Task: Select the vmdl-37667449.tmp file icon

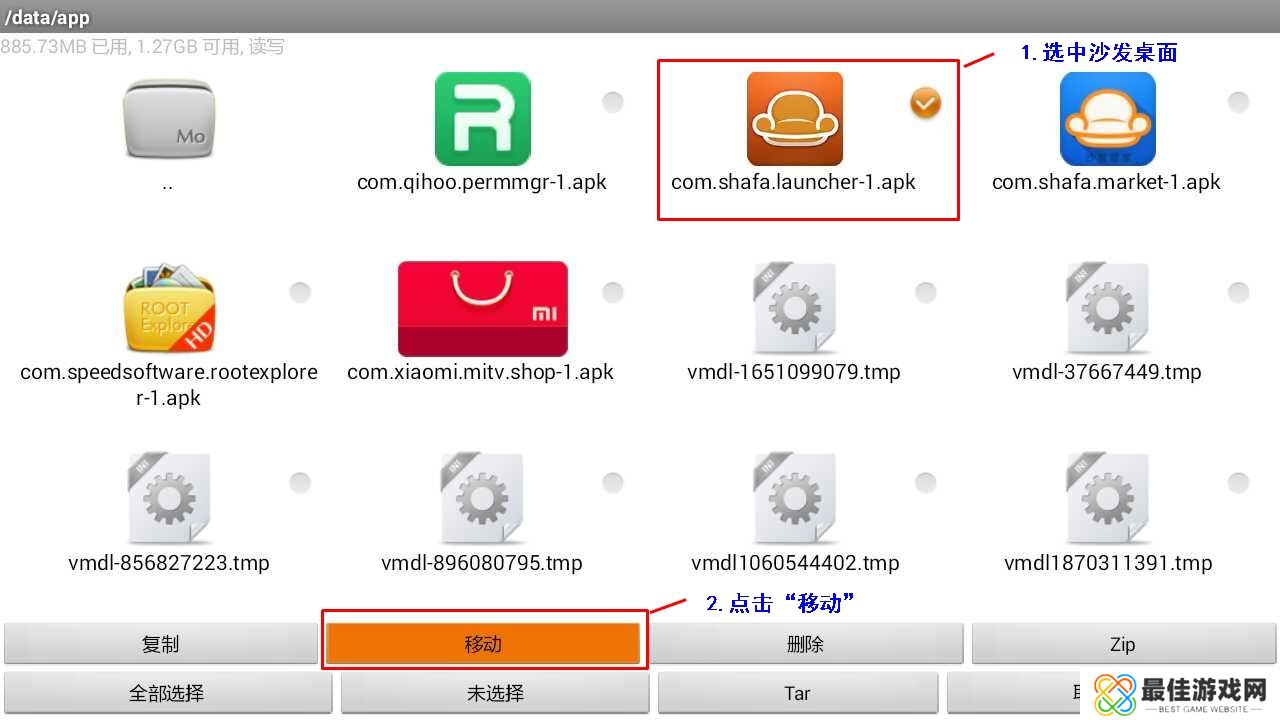Action: (1107, 309)
